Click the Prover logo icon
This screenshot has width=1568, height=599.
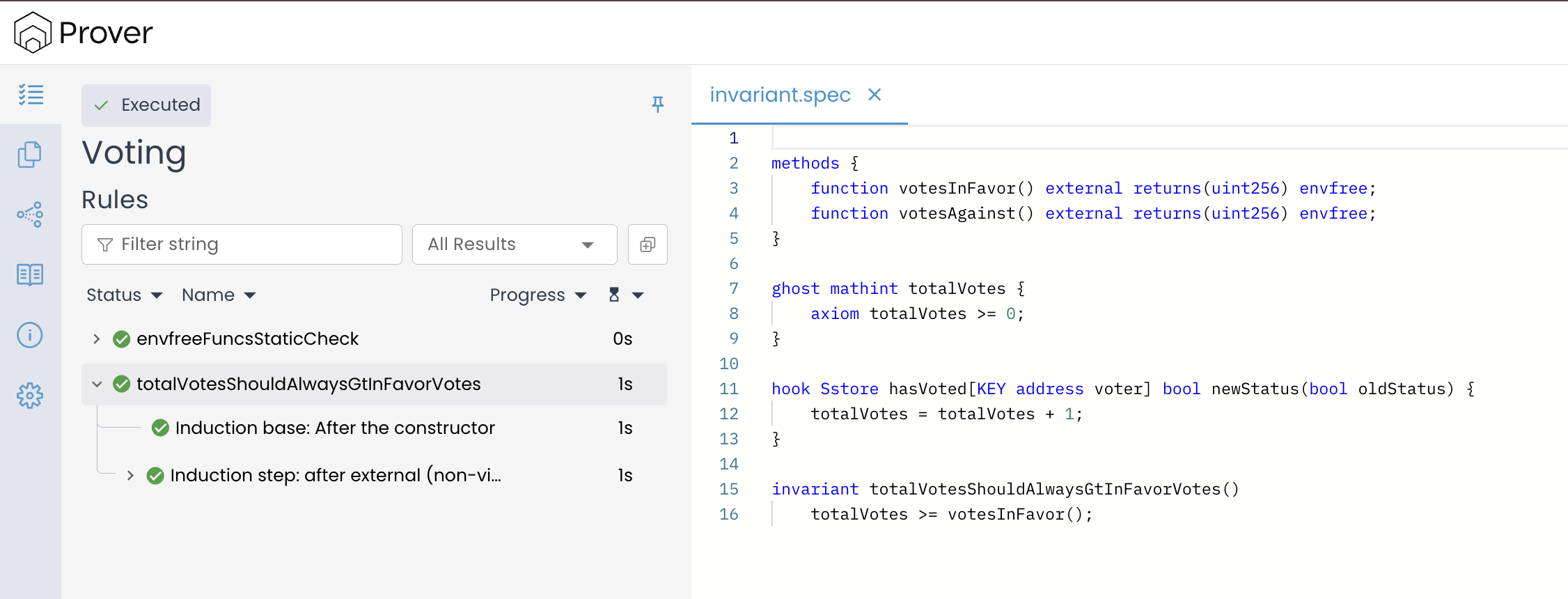coord(33,33)
